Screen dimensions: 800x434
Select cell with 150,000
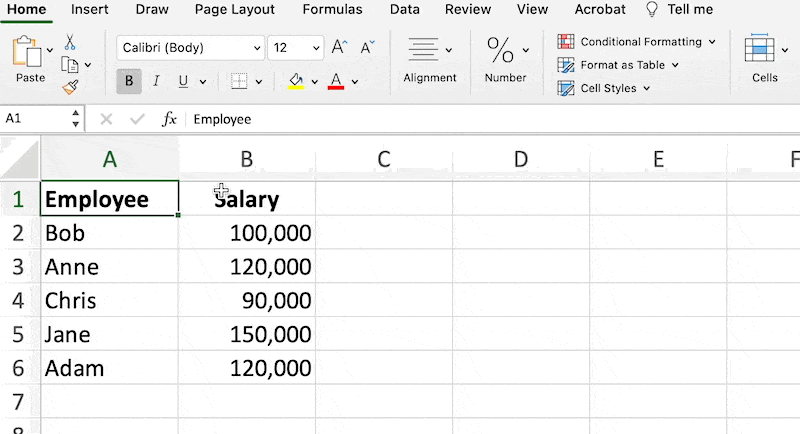pyautogui.click(x=247, y=334)
